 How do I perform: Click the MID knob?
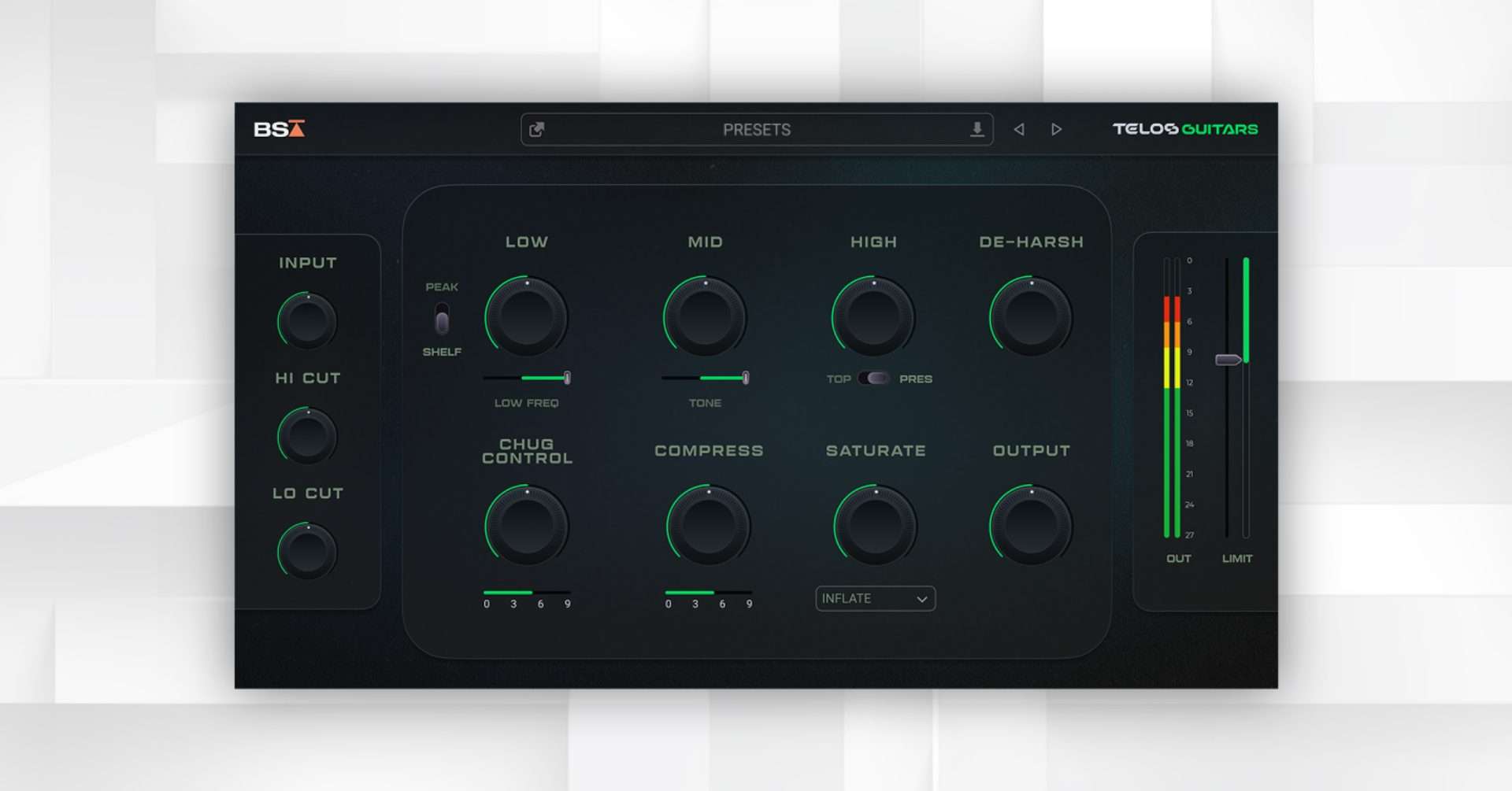point(705,316)
